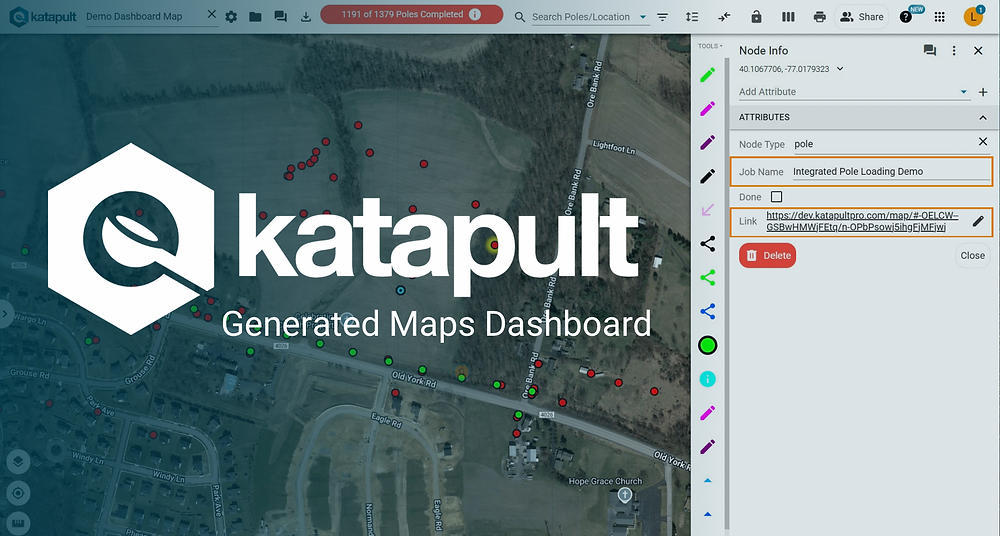Open the Add Attribute dropdown
This screenshot has height=536, width=1000.
pyautogui.click(x=964, y=92)
